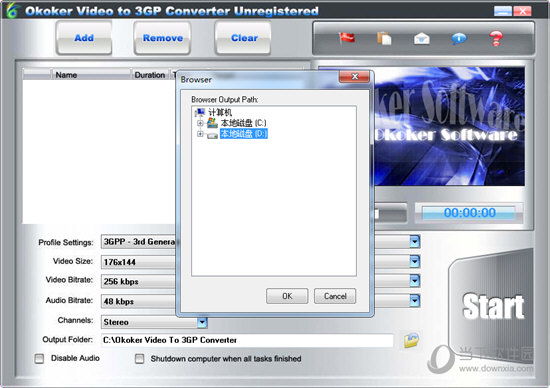
Task: Open the Channels Stereo dropdown
Action: 202,322
